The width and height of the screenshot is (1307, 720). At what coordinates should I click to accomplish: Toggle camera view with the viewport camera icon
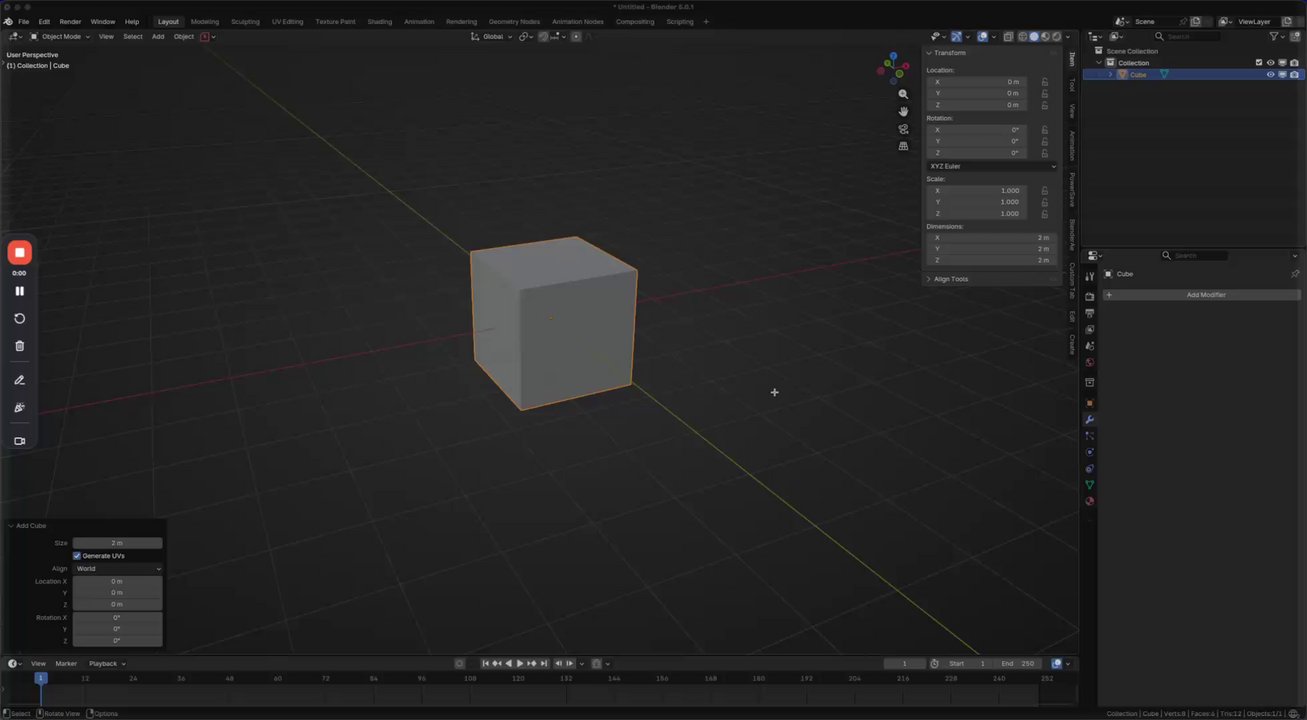coord(903,129)
